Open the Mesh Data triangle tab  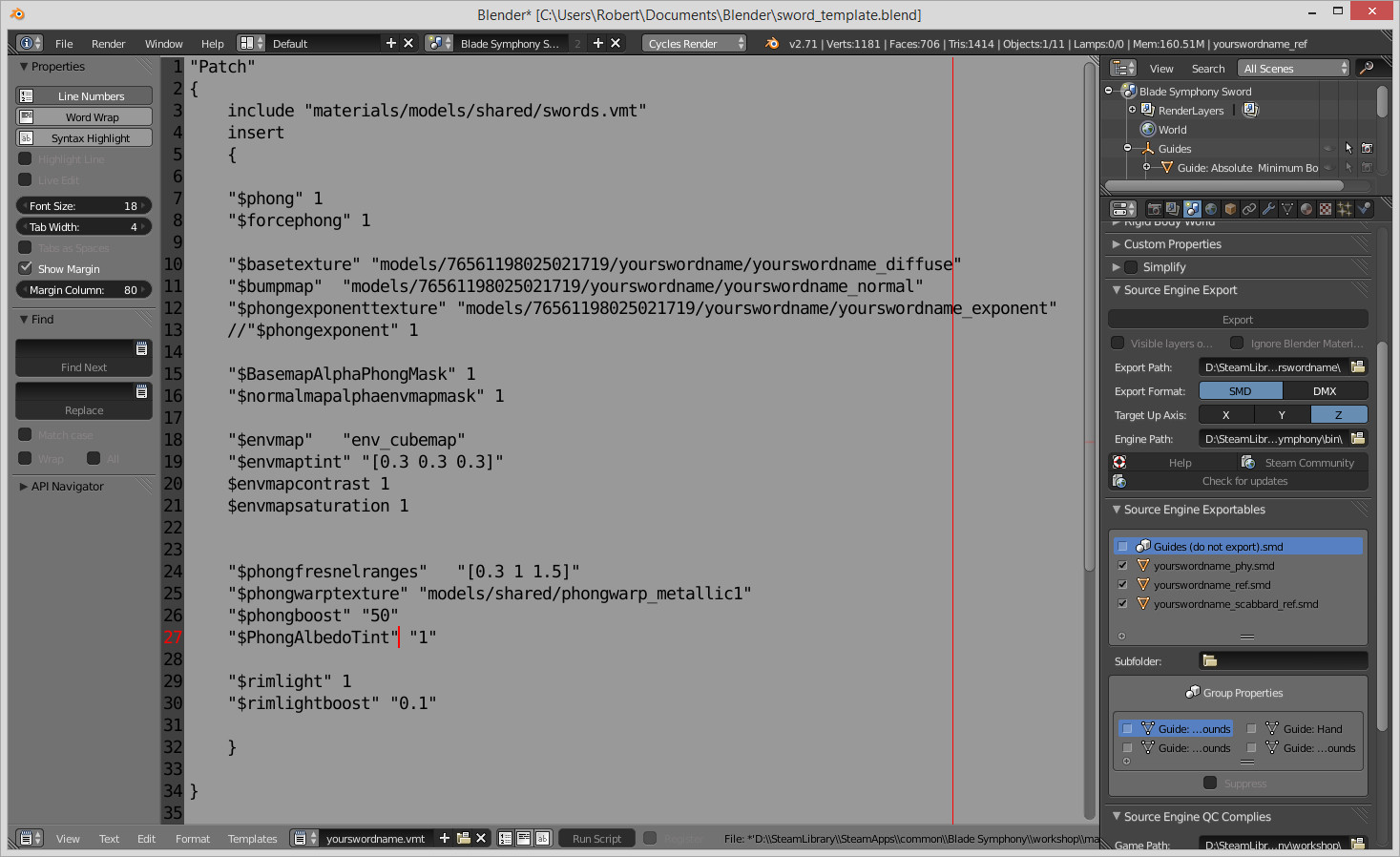click(1287, 209)
